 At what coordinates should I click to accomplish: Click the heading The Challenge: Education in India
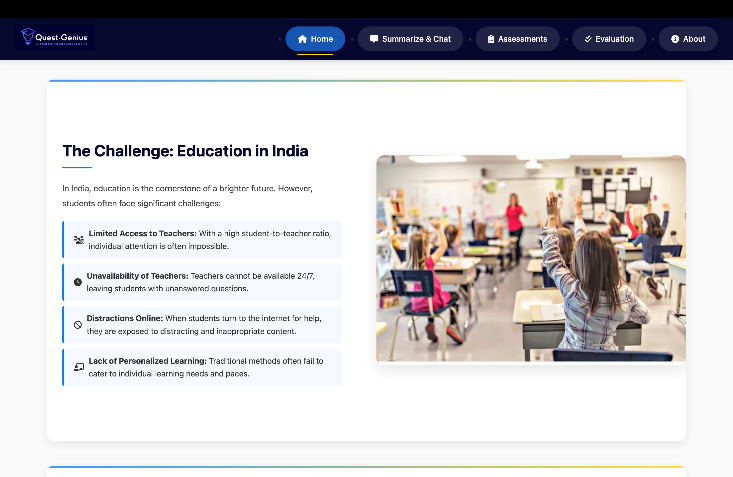pyautogui.click(x=185, y=151)
